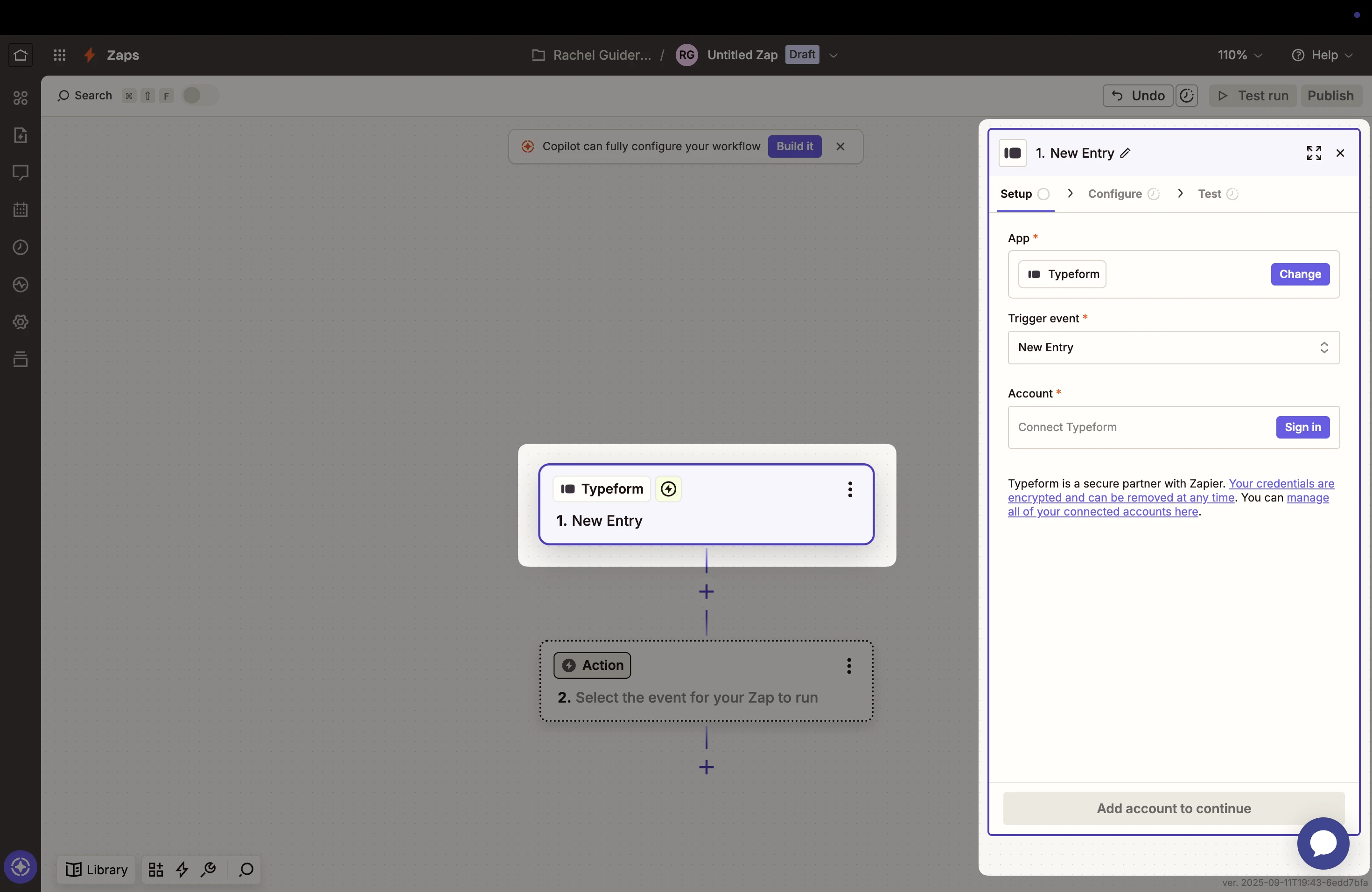
Task: Click the Draft status badge
Action: [x=802, y=55]
